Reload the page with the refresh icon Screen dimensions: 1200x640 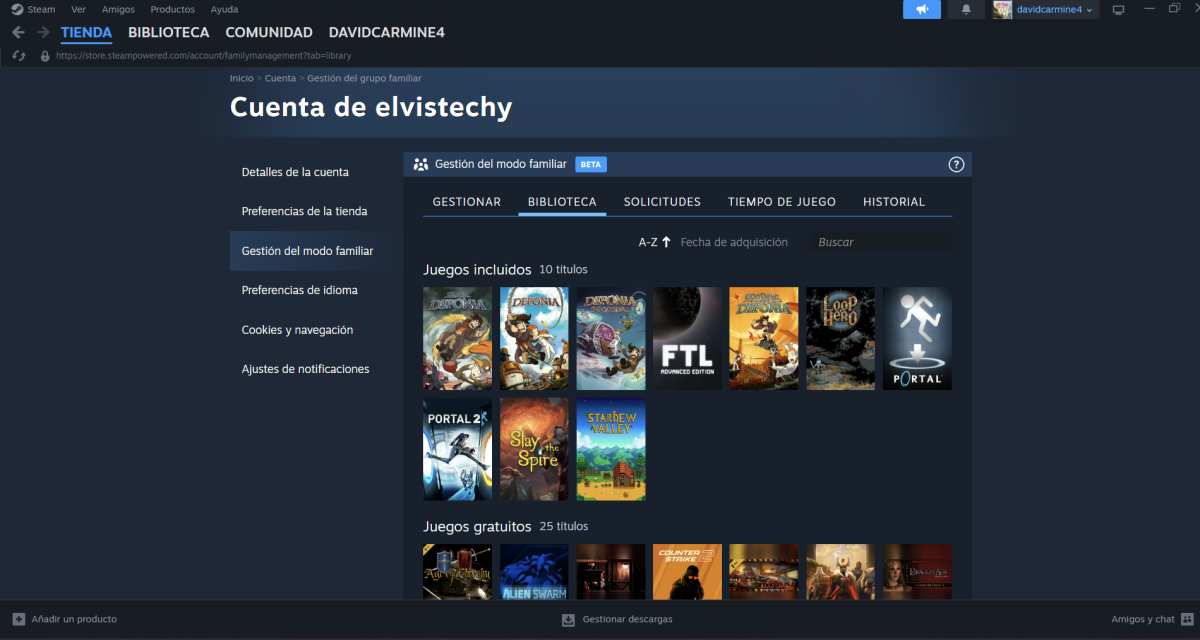tap(18, 55)
